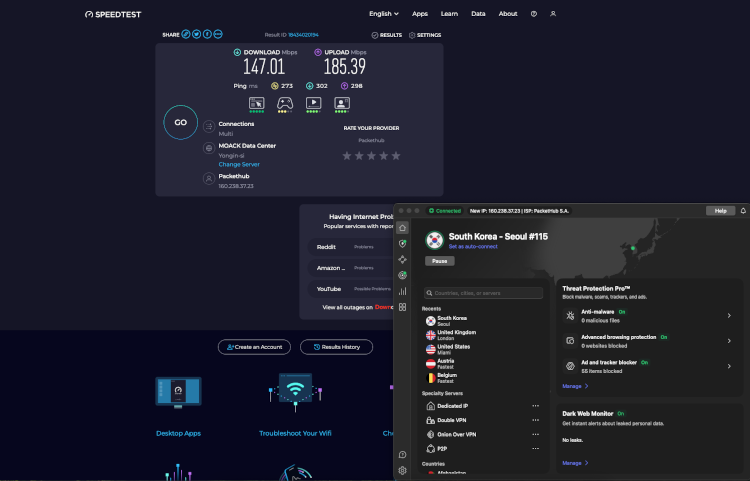The height and width of the screenshot is (481, 750).
Task: Open the English language dropdown
Action: coord(384,14)
